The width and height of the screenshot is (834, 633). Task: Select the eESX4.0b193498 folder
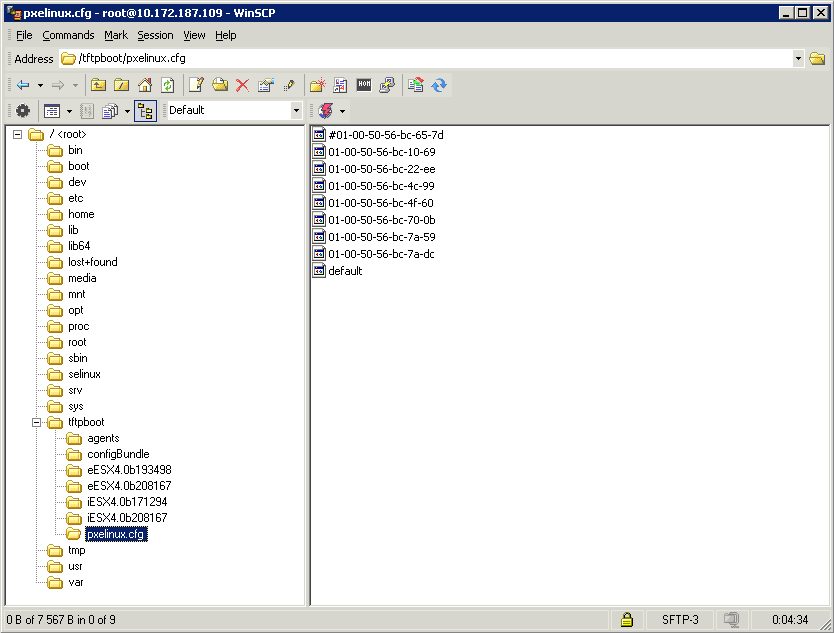[x=129, y=470]
